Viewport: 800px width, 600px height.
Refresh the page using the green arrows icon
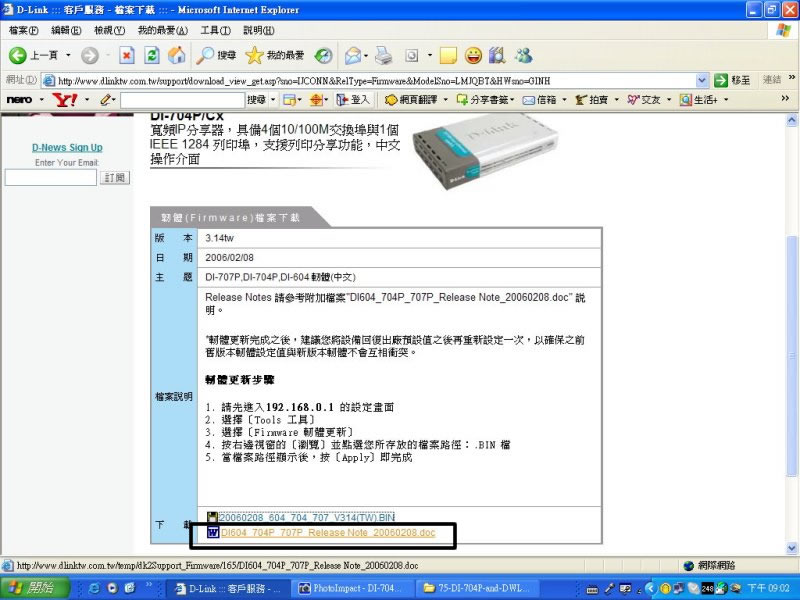pyautogui.click(x=152, y=55)
